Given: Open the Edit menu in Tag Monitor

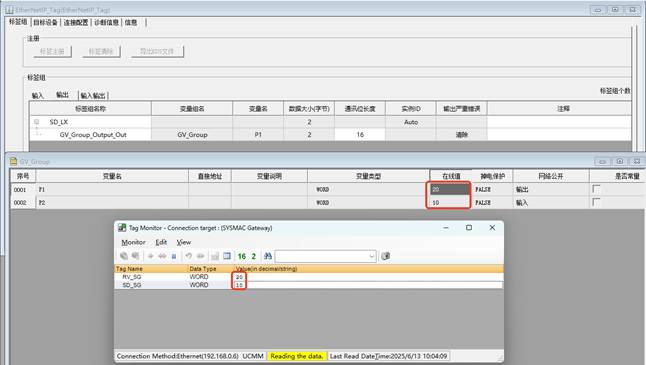Looking at the screenshot, I should pos(161,242).
